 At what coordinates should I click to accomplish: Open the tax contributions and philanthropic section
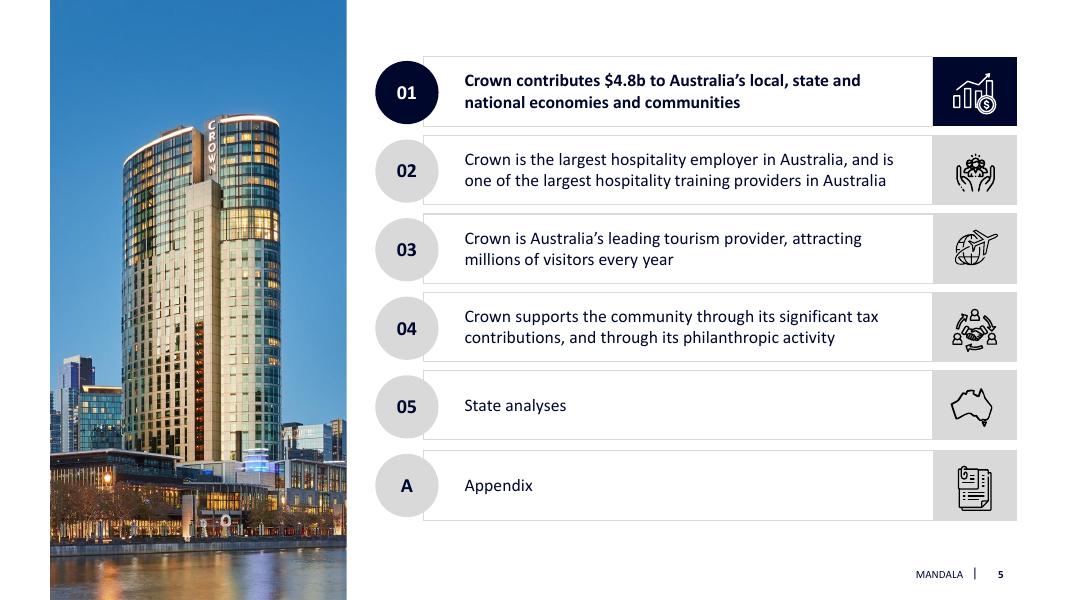click(x=671, y=327)
